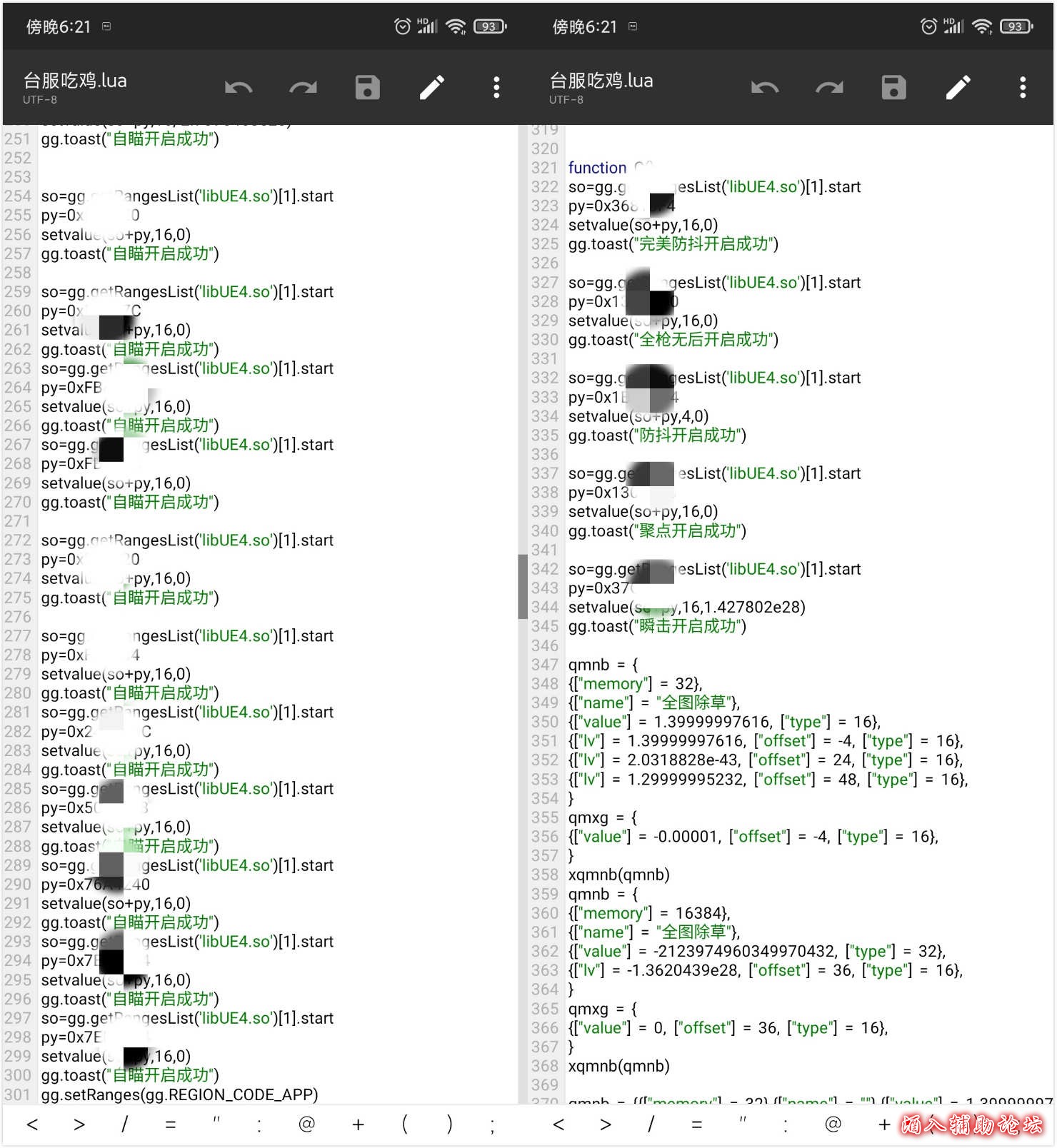This screenshot has height=1148, width=1057.
Task: Place cursor on line 335 防抖开启成功 toast
Action: click(x=657, y=435)
